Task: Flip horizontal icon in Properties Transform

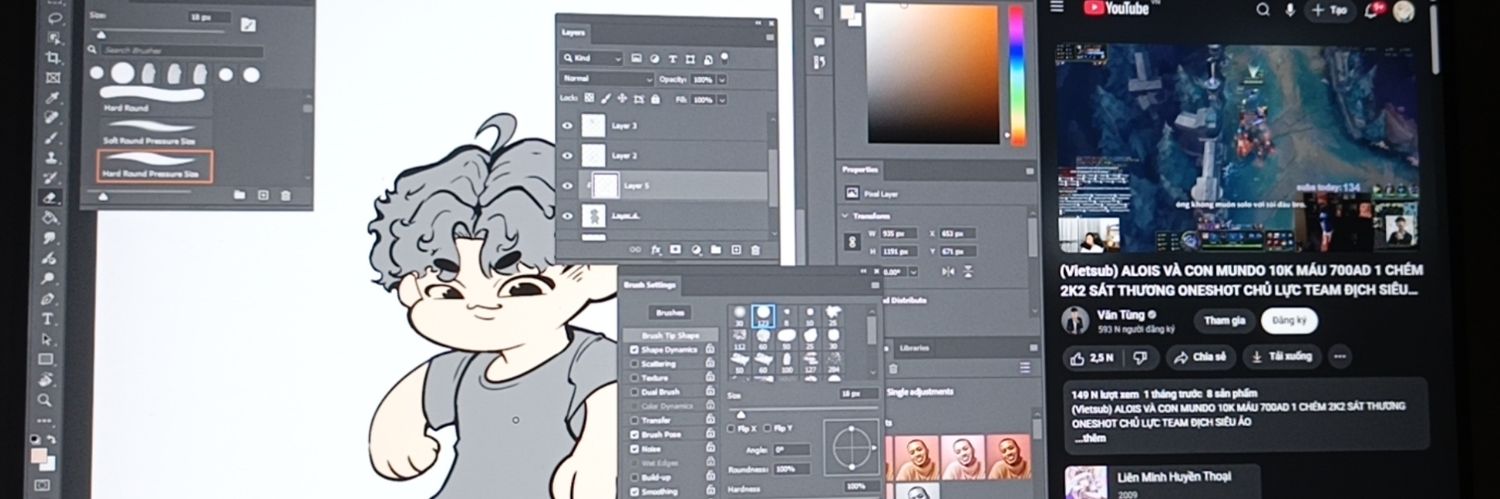Action: coord(947,271)
